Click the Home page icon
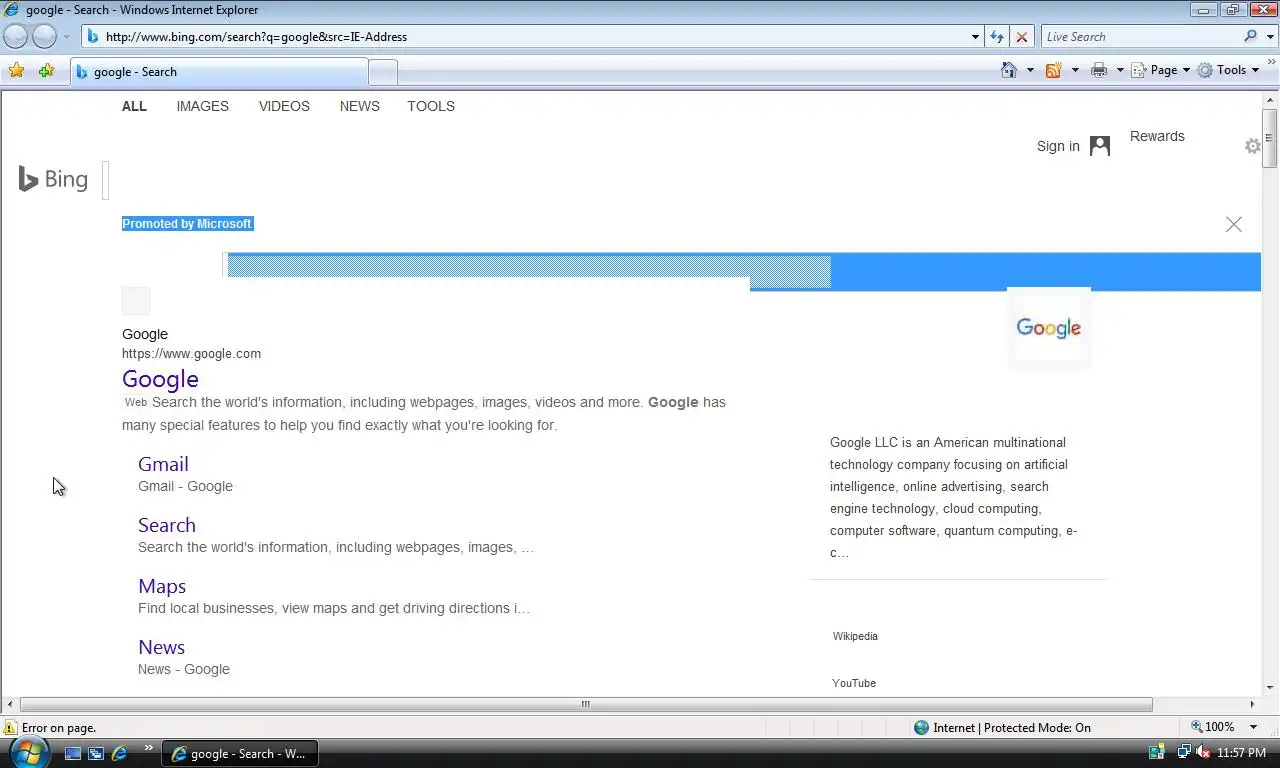 1009,70
